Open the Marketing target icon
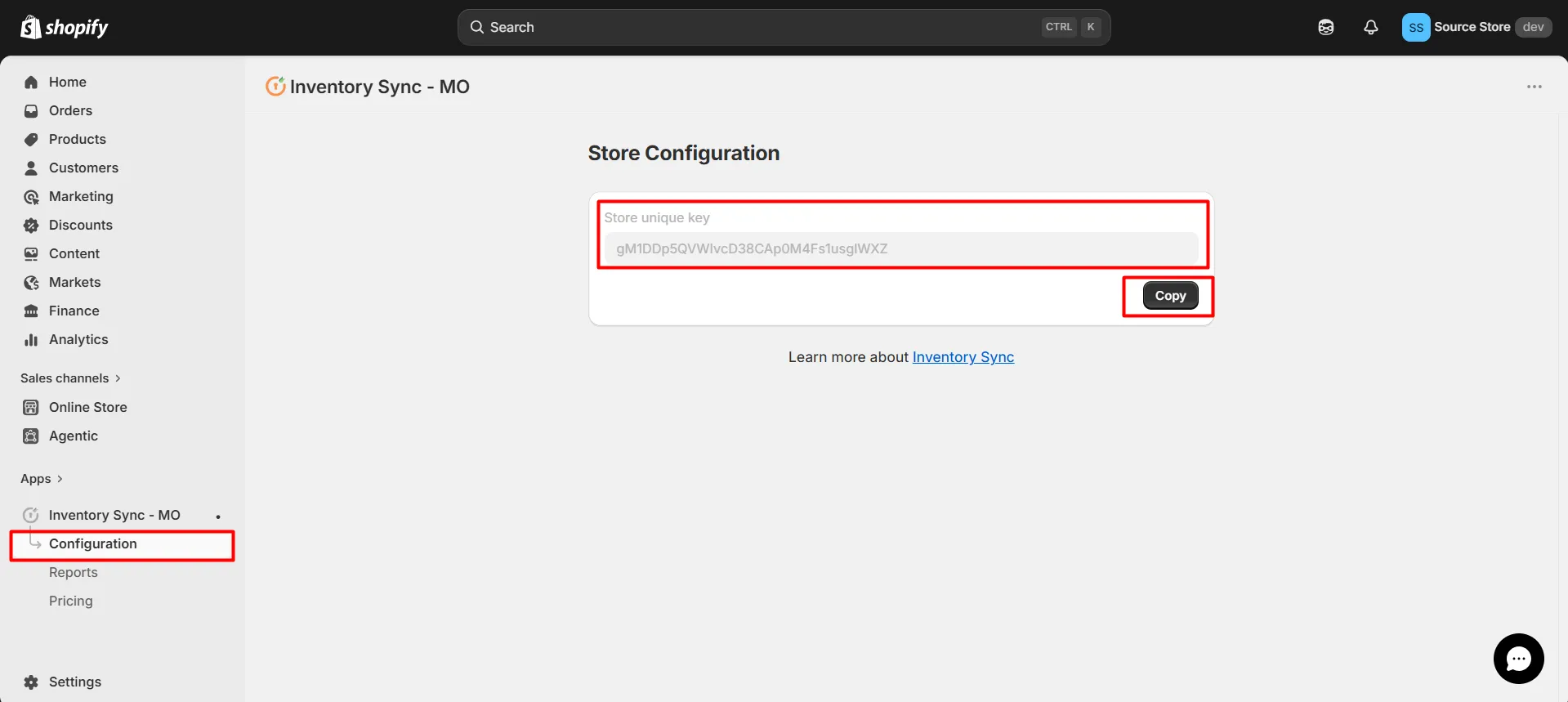Screen dimensions: 1568x702 click(x=31, y=196)
